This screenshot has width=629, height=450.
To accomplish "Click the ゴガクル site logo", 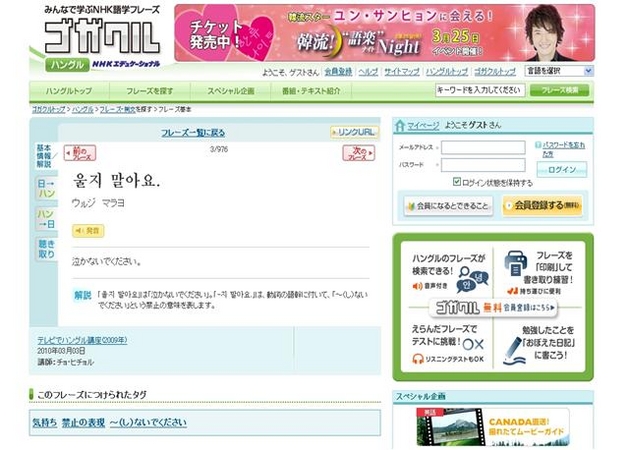I will pos(100,36).
